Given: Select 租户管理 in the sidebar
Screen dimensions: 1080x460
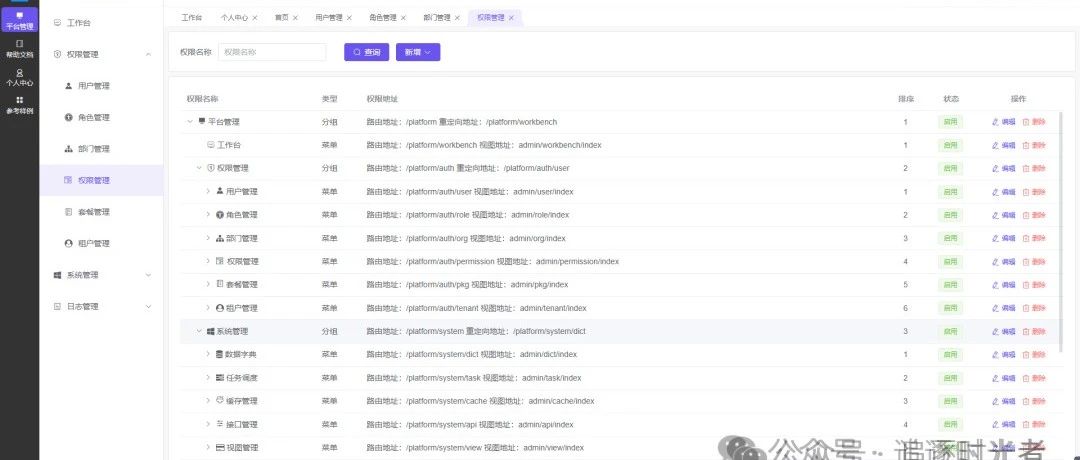Looking at the screenshot, I should (101, 243).
